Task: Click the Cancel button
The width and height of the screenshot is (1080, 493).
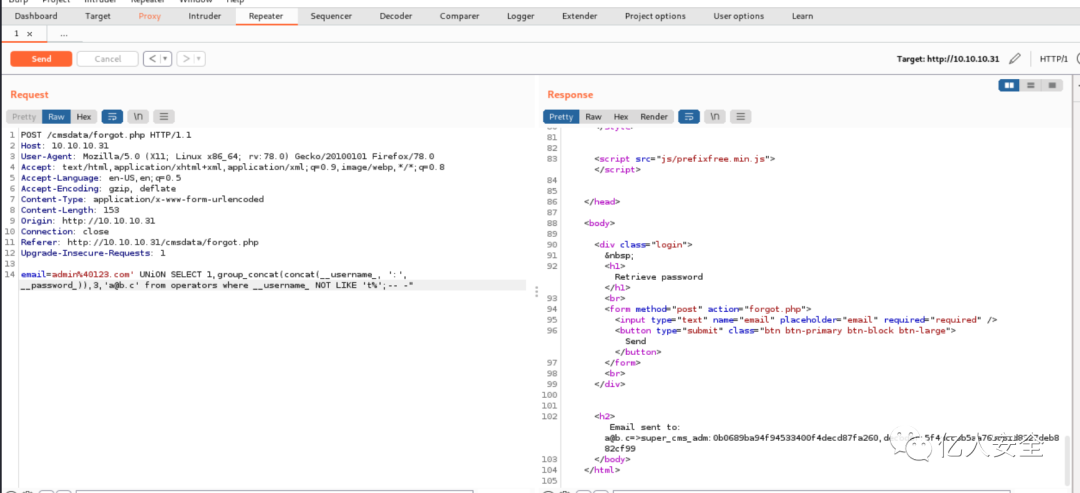Action: click(107, 59)
